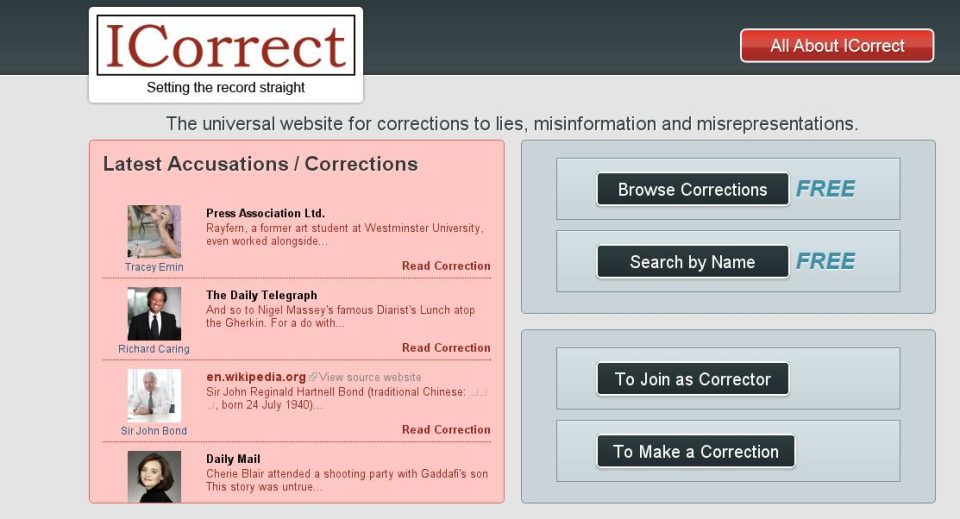The height and width of the screenshot is (519, 960).
Task: Click the Daily Mail heading
Action: tap(233, 459)
